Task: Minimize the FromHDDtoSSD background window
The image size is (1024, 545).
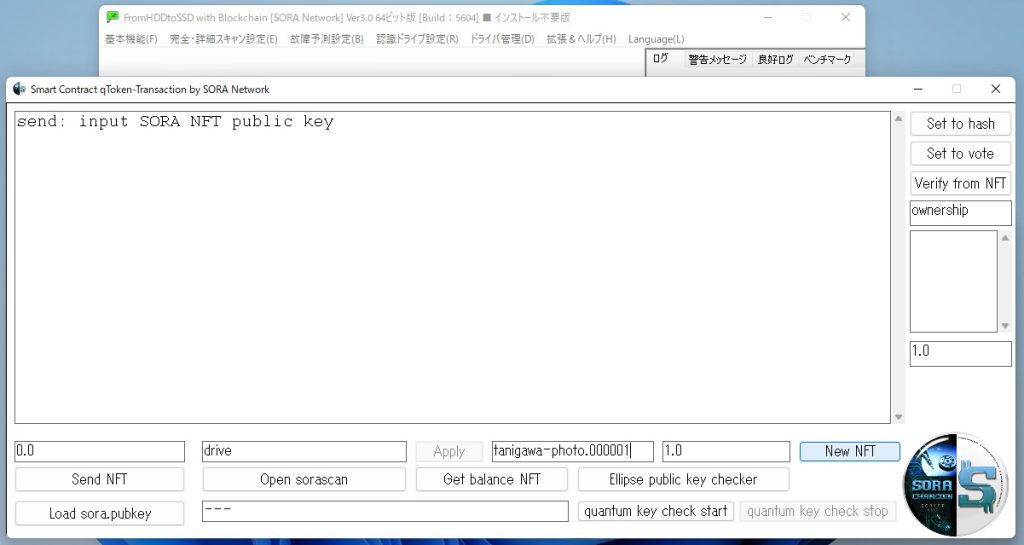Action: (x=768, y=18)
